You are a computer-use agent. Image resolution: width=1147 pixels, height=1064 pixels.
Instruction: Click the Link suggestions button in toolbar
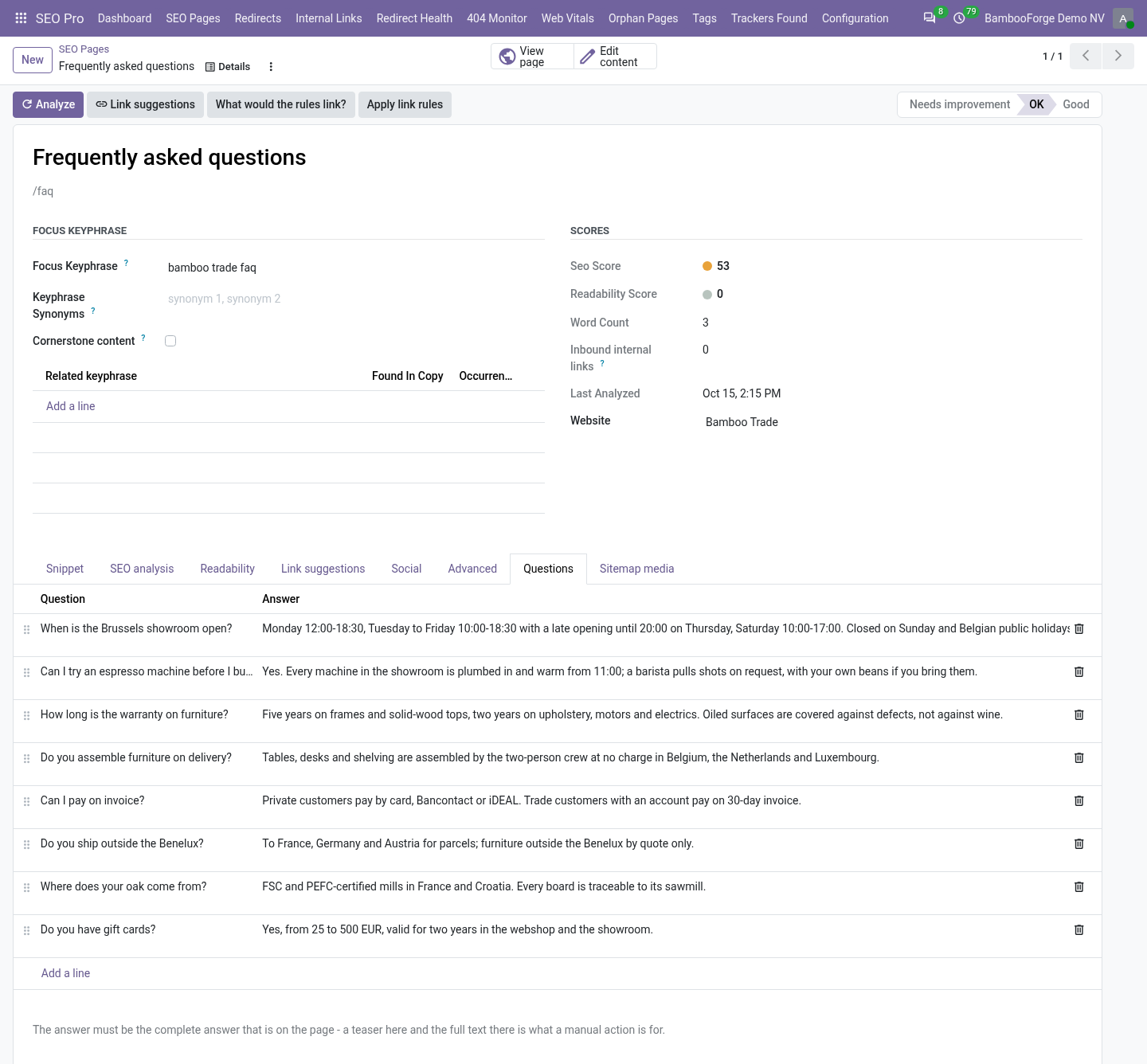click(x=145, y=104)
